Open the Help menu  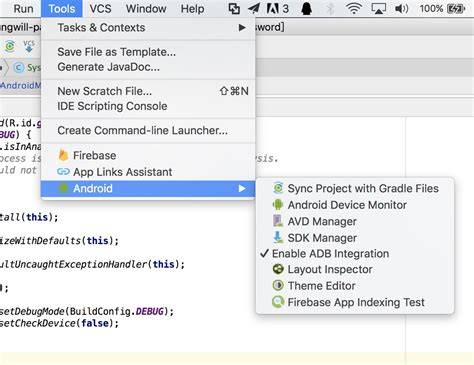point(192,9)
